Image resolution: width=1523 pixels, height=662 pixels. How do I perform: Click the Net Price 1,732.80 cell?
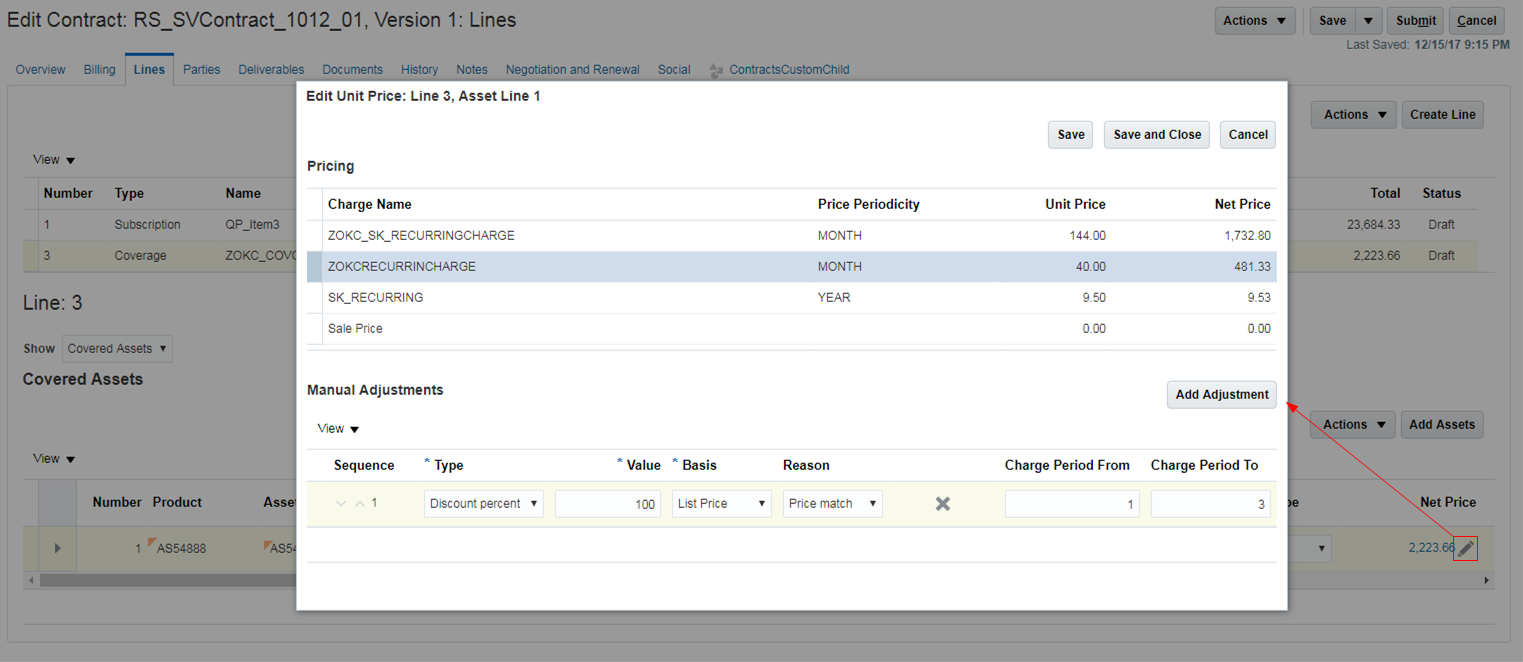[x=1247, y=236]
